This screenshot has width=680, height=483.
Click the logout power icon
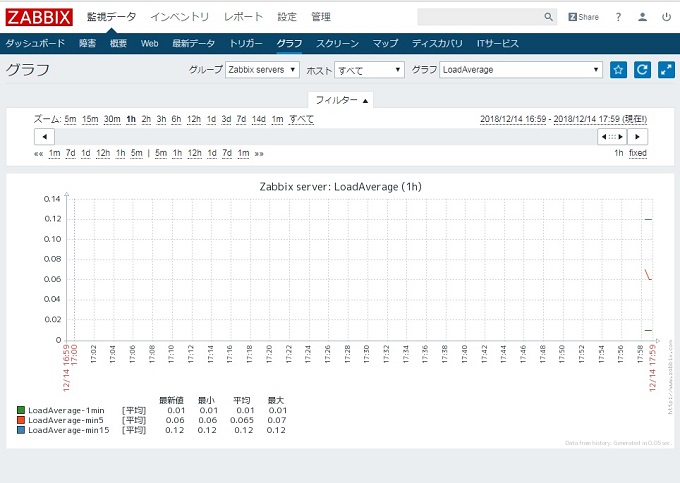click(666, 17)
